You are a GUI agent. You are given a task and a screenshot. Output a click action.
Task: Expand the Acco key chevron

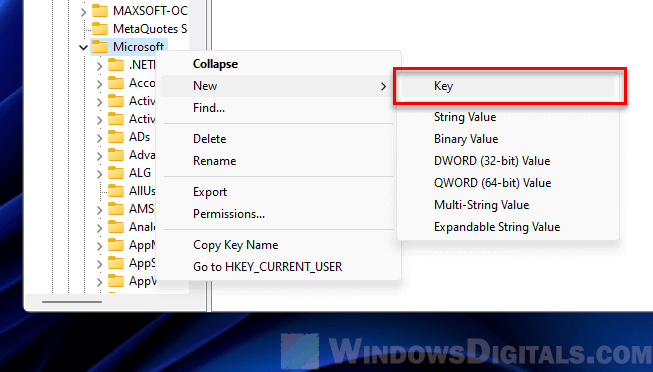[100, 84]
